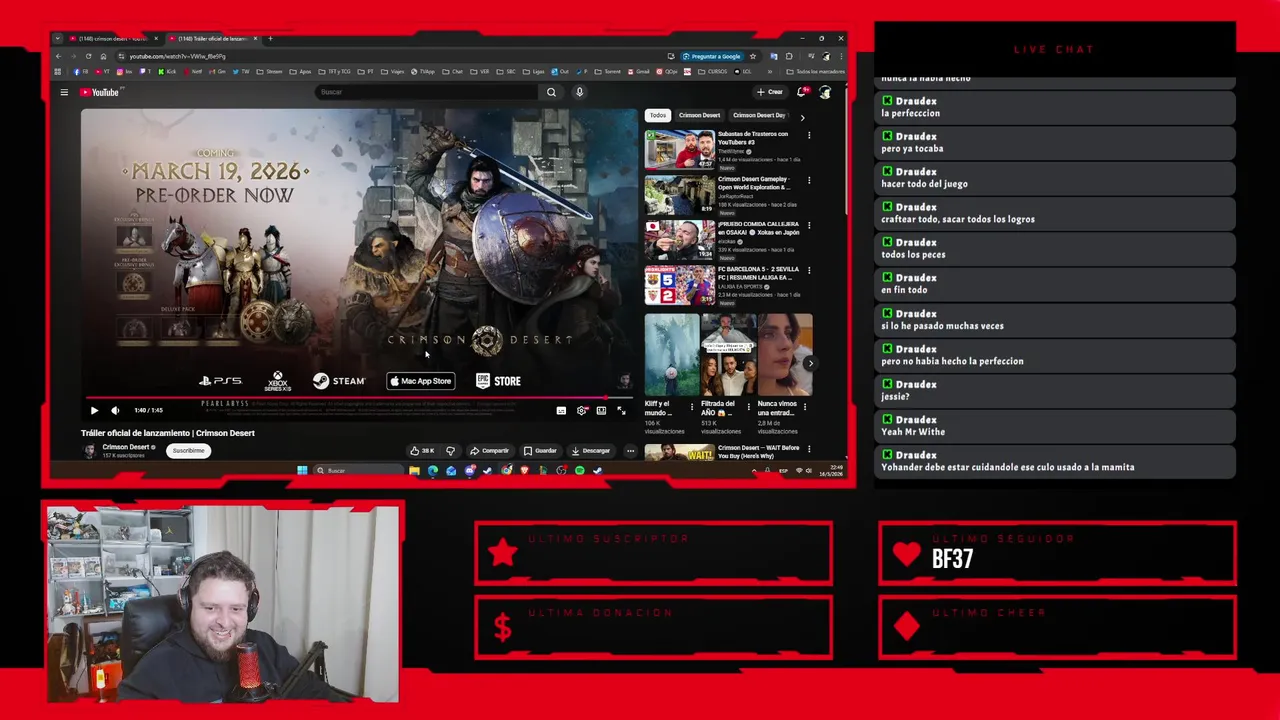Play the Crimson Desert trailer video
This screenshot has width=1280, height=720.
tap(94, 410)
